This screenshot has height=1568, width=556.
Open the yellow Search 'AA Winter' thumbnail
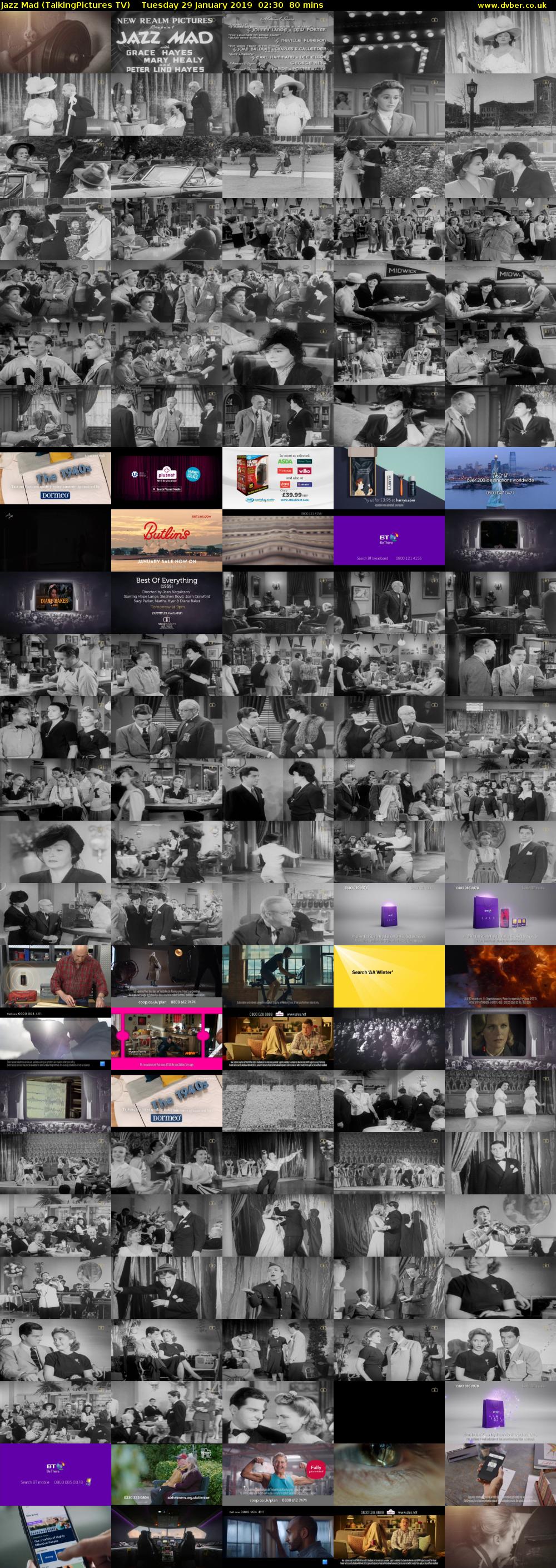389,976
